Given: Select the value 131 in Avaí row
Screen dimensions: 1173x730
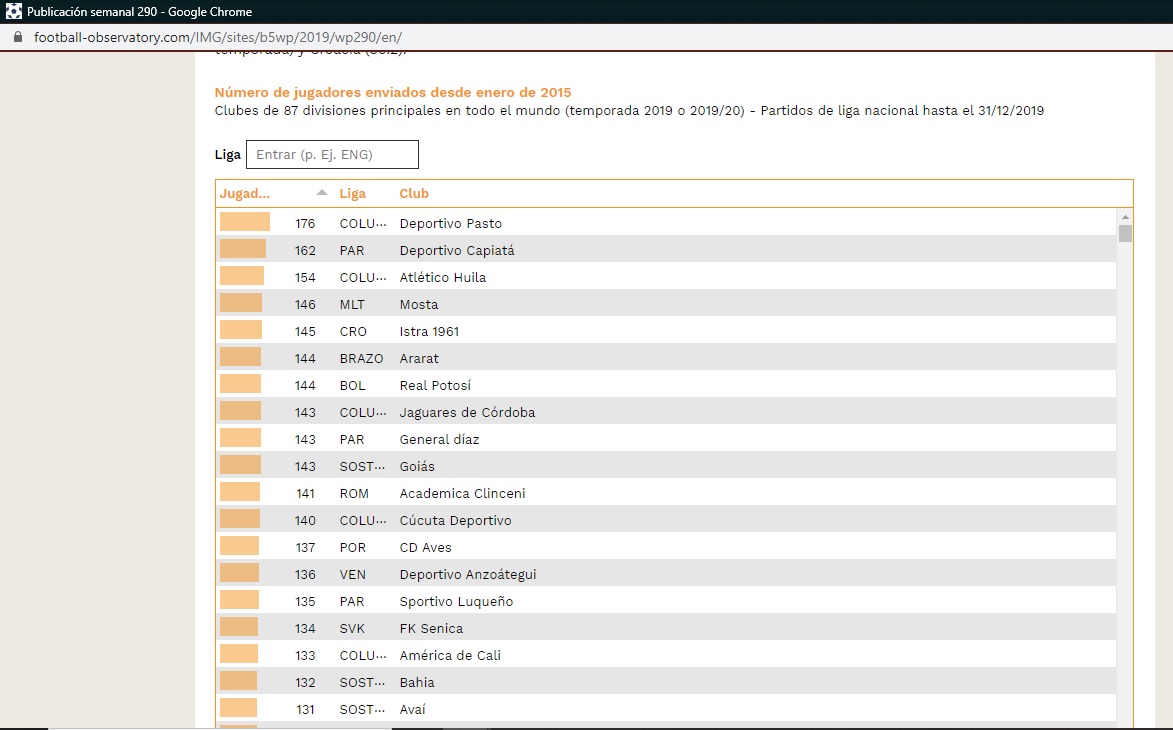Looking at the screenshot, I should [305, 709].
